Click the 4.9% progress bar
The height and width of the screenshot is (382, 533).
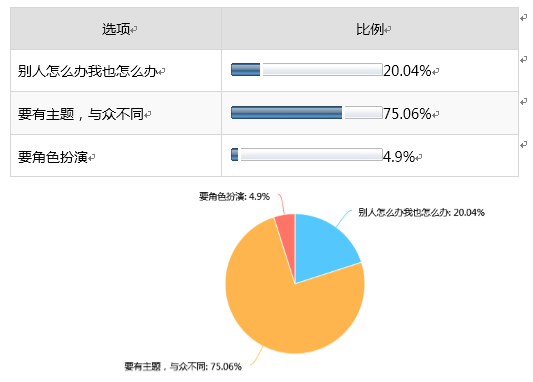pyautogui.click(x=307, y=155)
